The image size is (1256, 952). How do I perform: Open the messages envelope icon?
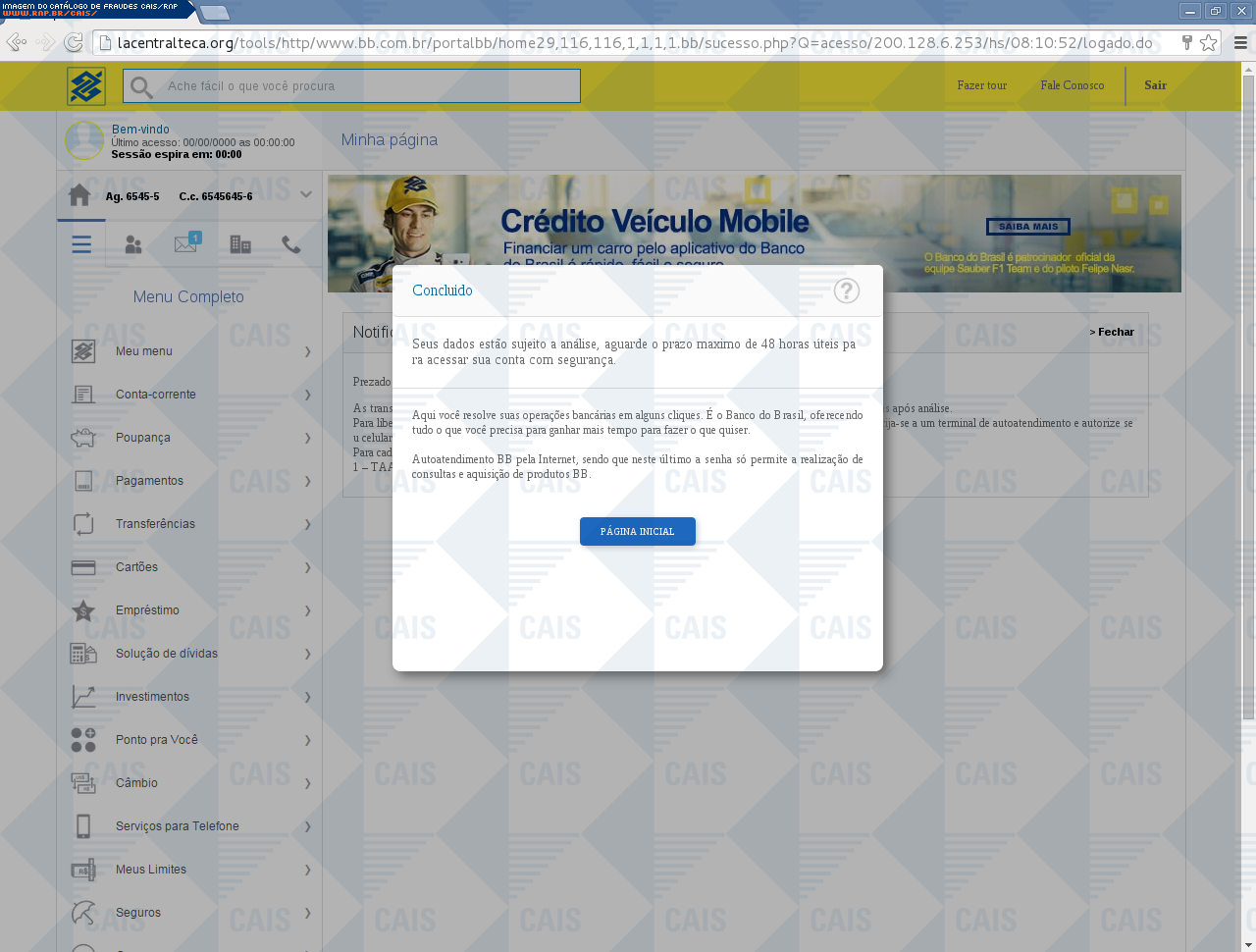coord(186,243)
